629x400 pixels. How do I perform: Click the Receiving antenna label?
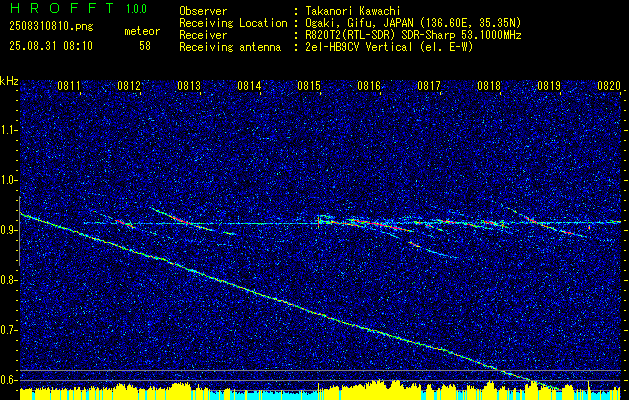[230, 47]
